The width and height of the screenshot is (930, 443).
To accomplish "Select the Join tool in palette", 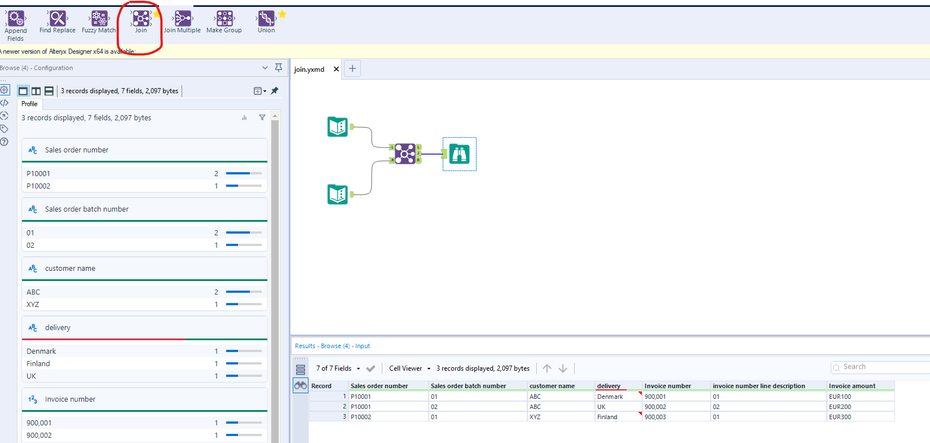I will 141,22.
